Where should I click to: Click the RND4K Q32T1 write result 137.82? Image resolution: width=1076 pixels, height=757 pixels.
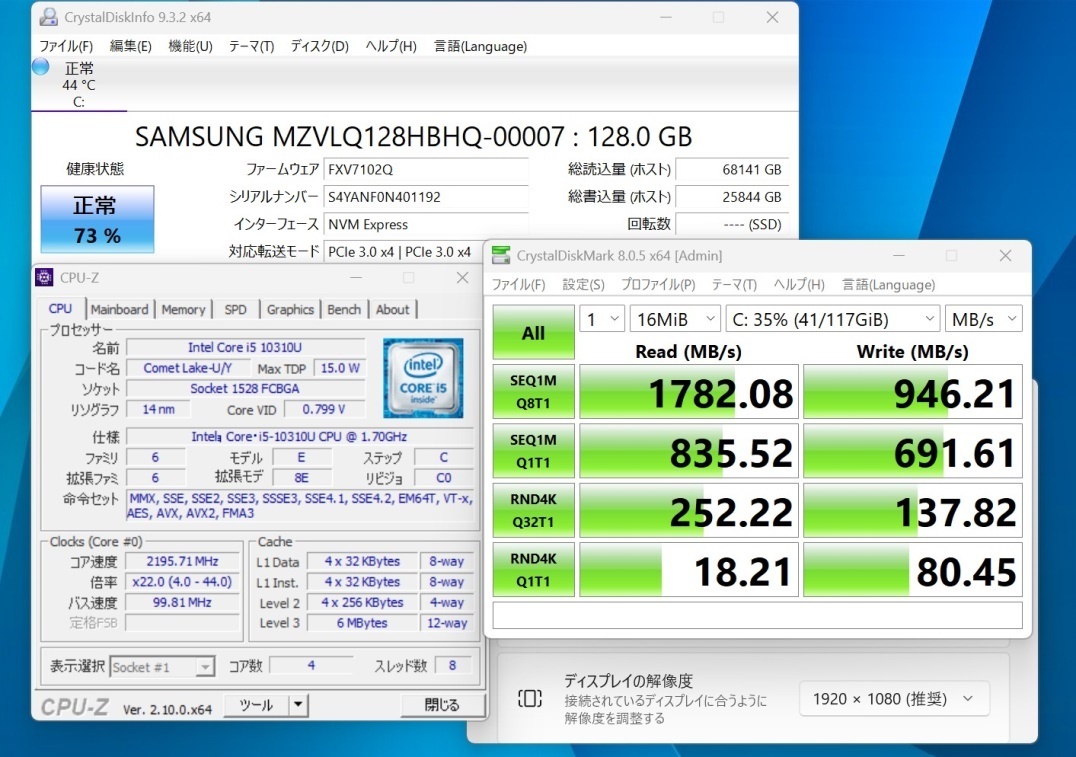[913, 510]
